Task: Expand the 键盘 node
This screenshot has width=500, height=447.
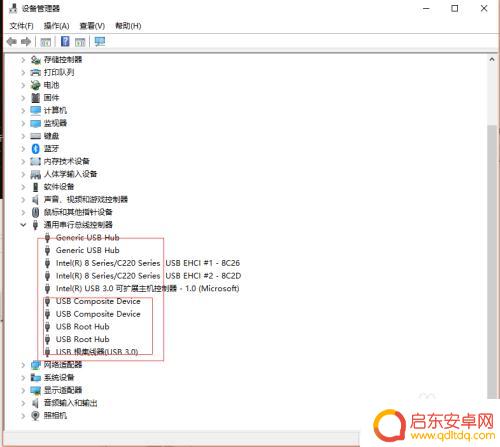Action: [x=23, y=136]
